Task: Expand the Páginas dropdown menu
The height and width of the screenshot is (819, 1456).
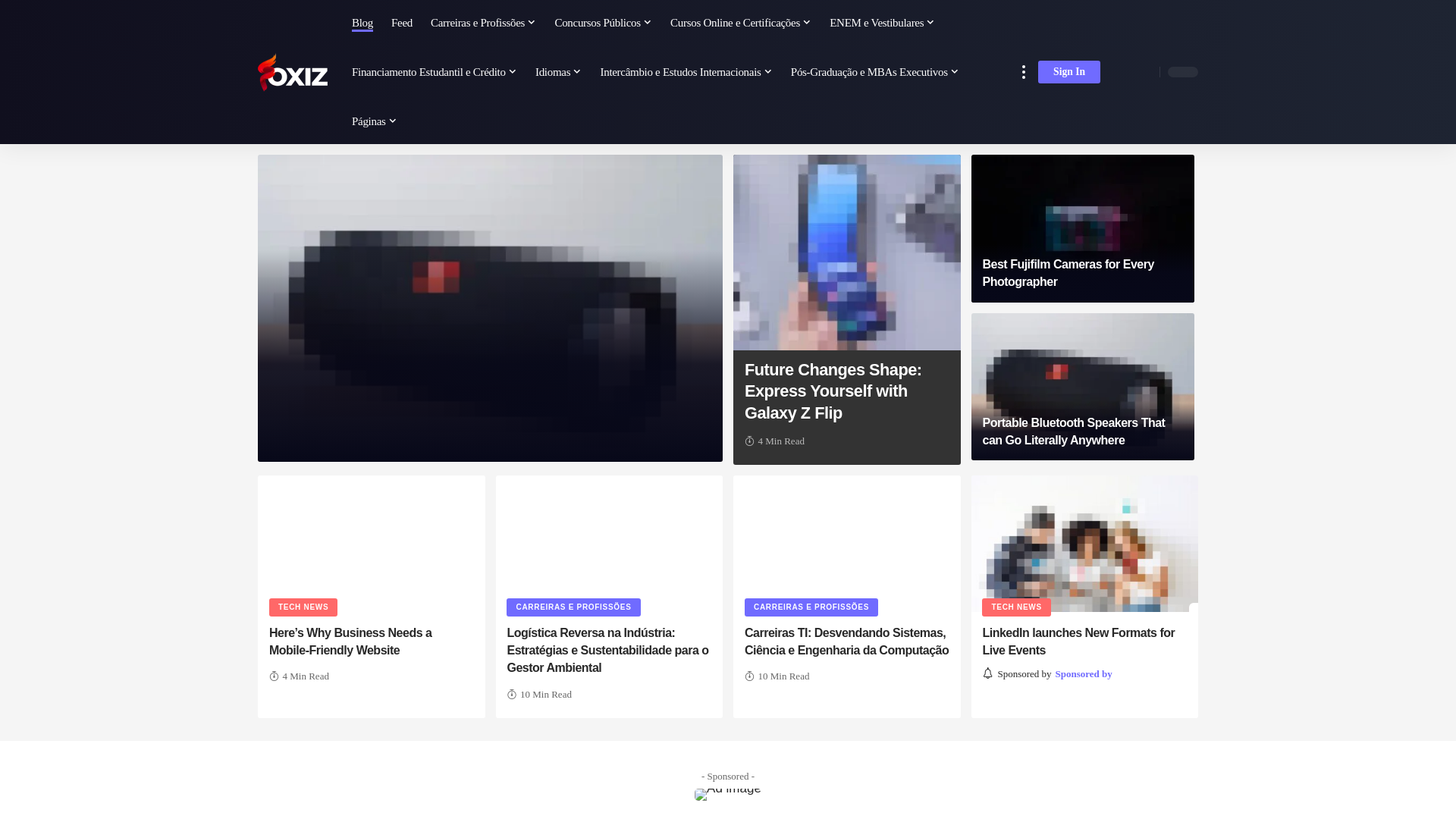Action: coord(374,121)
